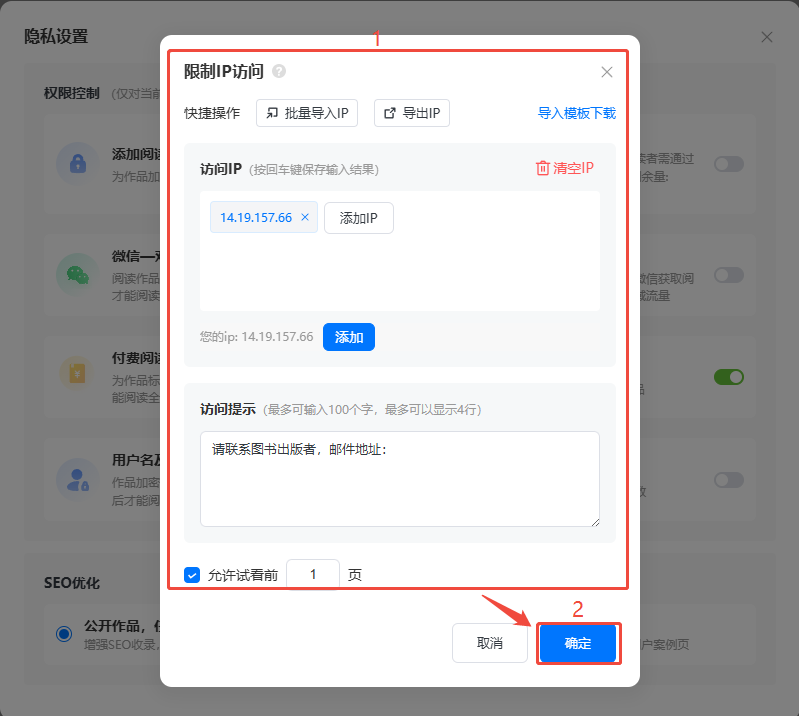Confirm with the blue 确定 button
The image size is (799, 716).
coord(578,643)
